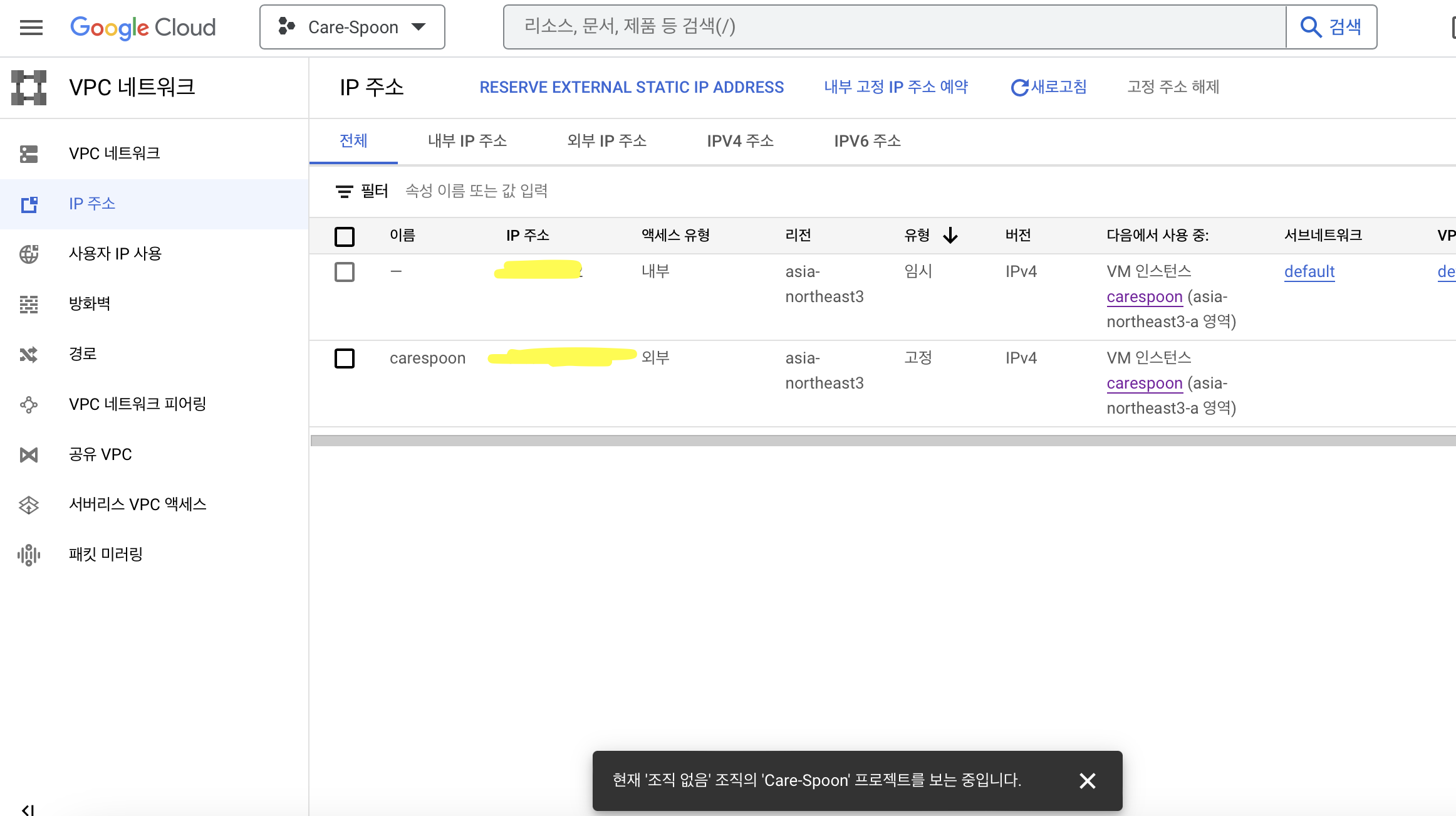Click the shared VPC icon
The image size is (1456, 816).
[29, 454]
